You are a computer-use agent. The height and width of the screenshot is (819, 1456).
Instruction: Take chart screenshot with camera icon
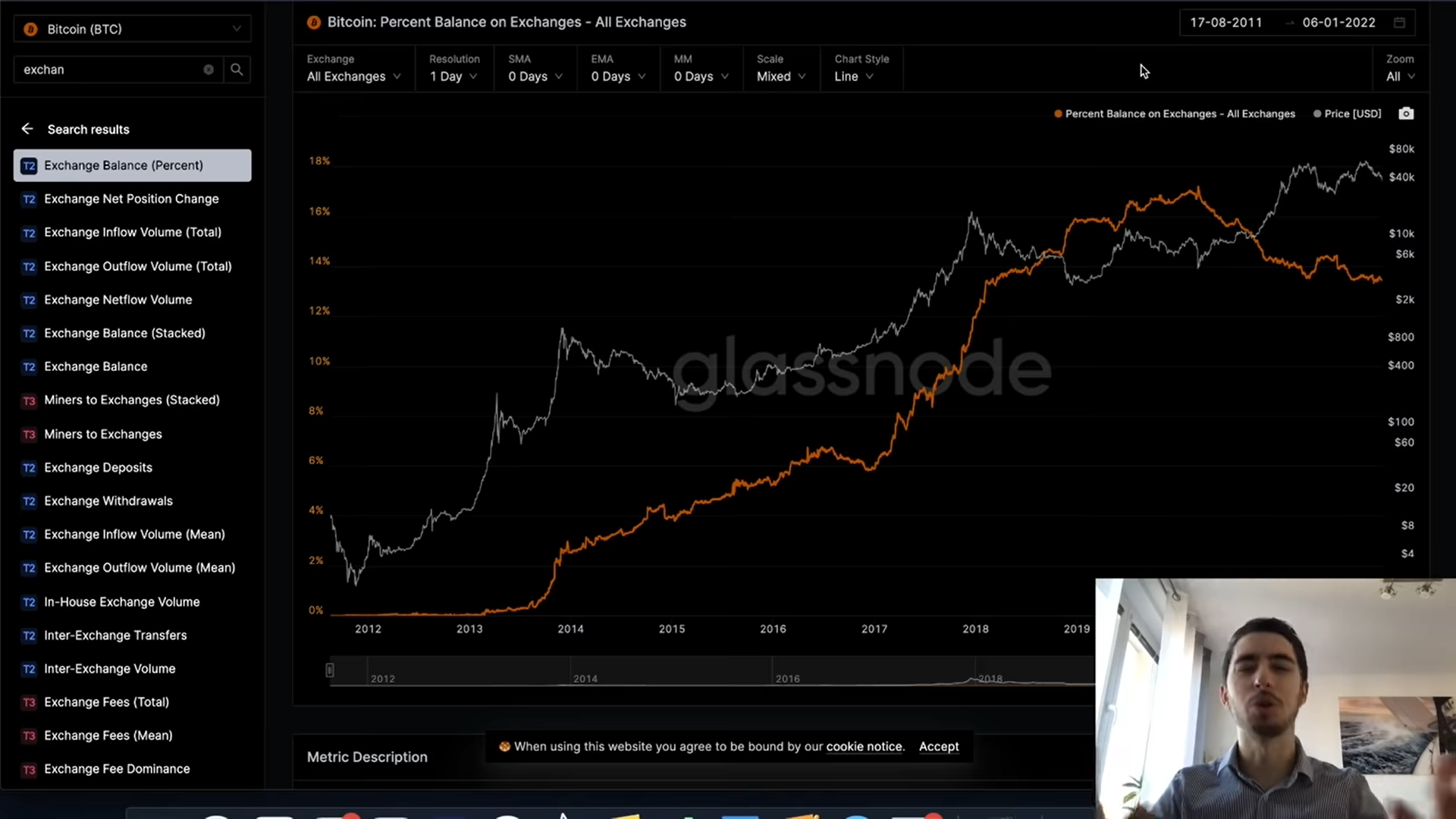(x=1406, y=114)
